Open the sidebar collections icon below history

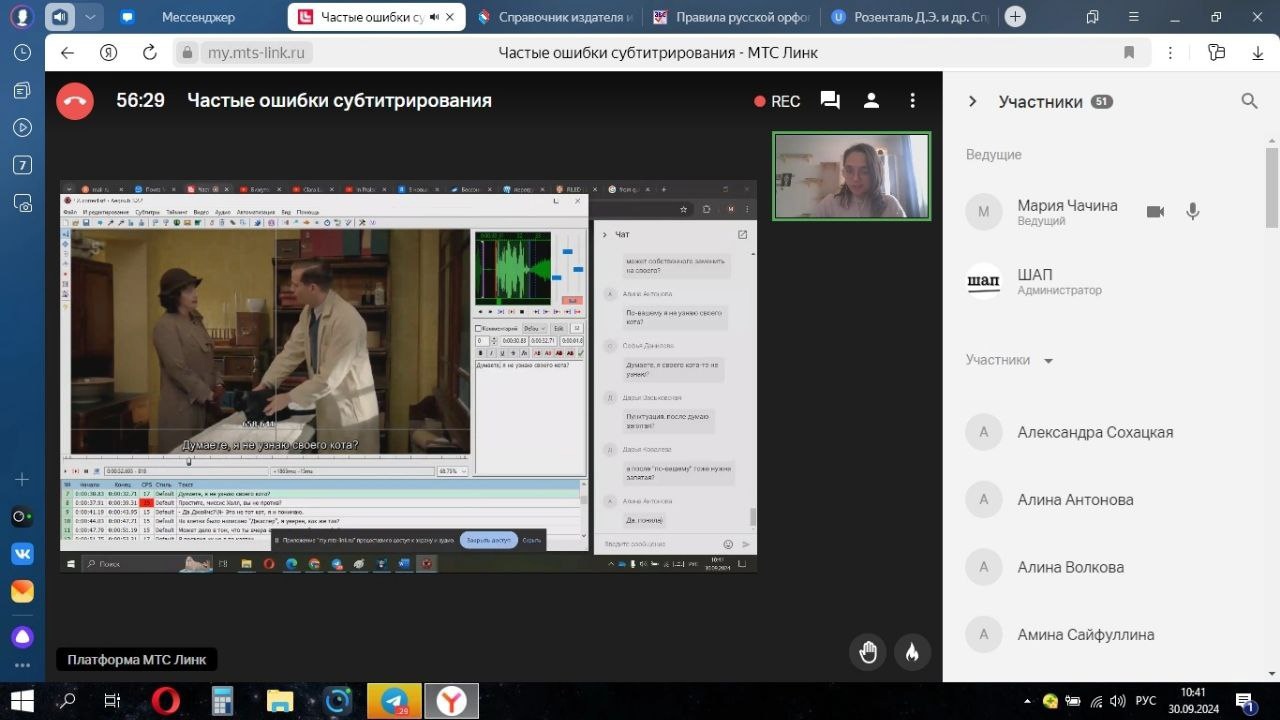point(22,90)
